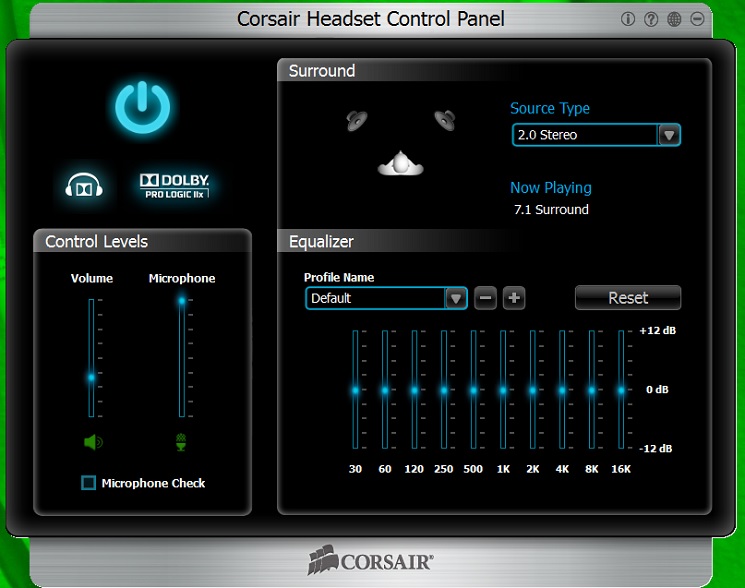The width and height of the screenshot is (745, 588).
Task: Select the front left speaker icon
Action: [x=357, y=120]
